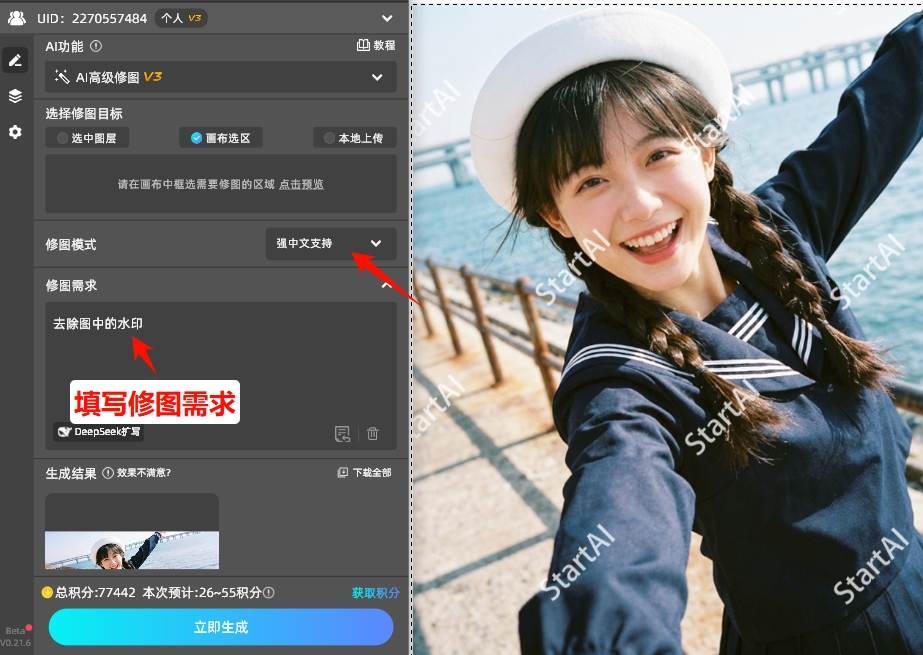This screenshot has width=923, height=655.
Task: Click the restore prompt history icon
Action: pyautogui.click(x=342, y=433)
